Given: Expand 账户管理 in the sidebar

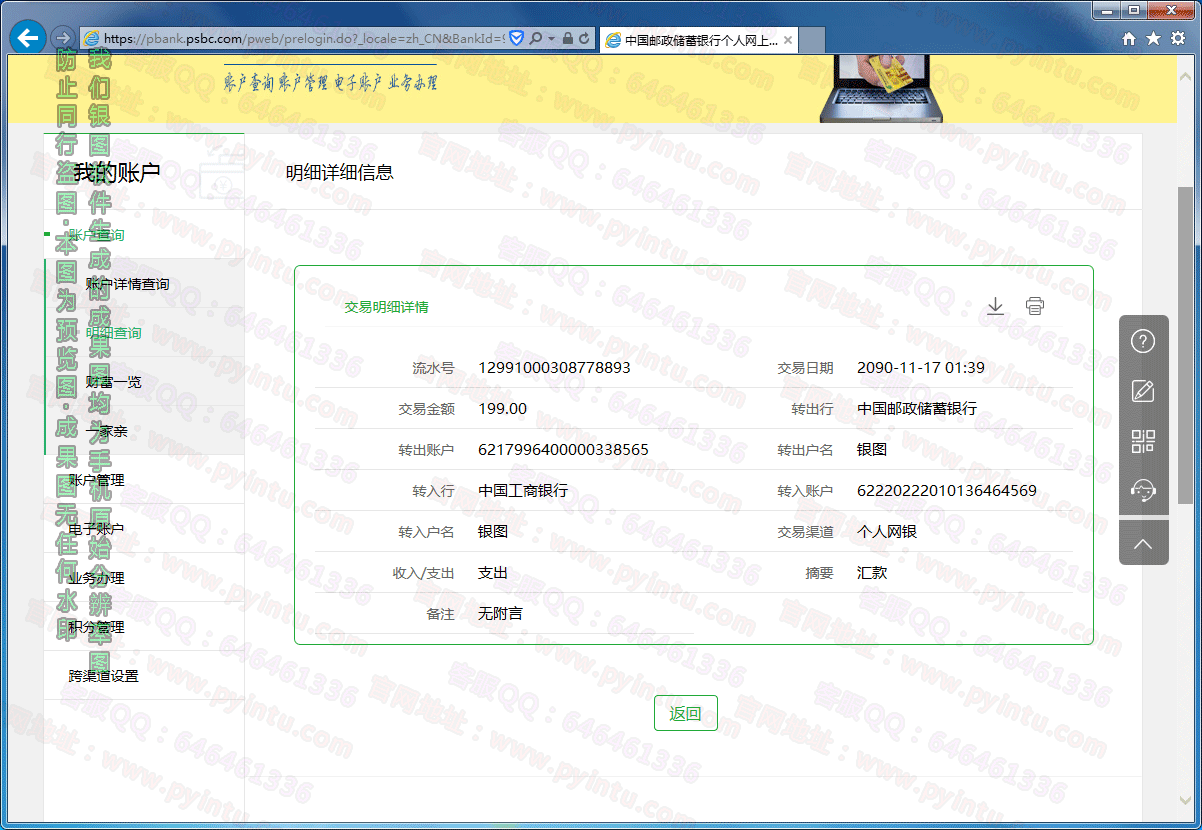Looking at the screenshot, I should point(96,480).
